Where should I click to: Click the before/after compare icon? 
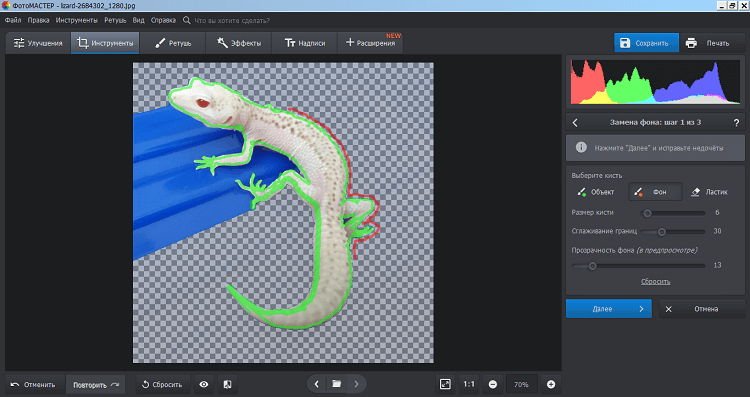pos(228,384)
